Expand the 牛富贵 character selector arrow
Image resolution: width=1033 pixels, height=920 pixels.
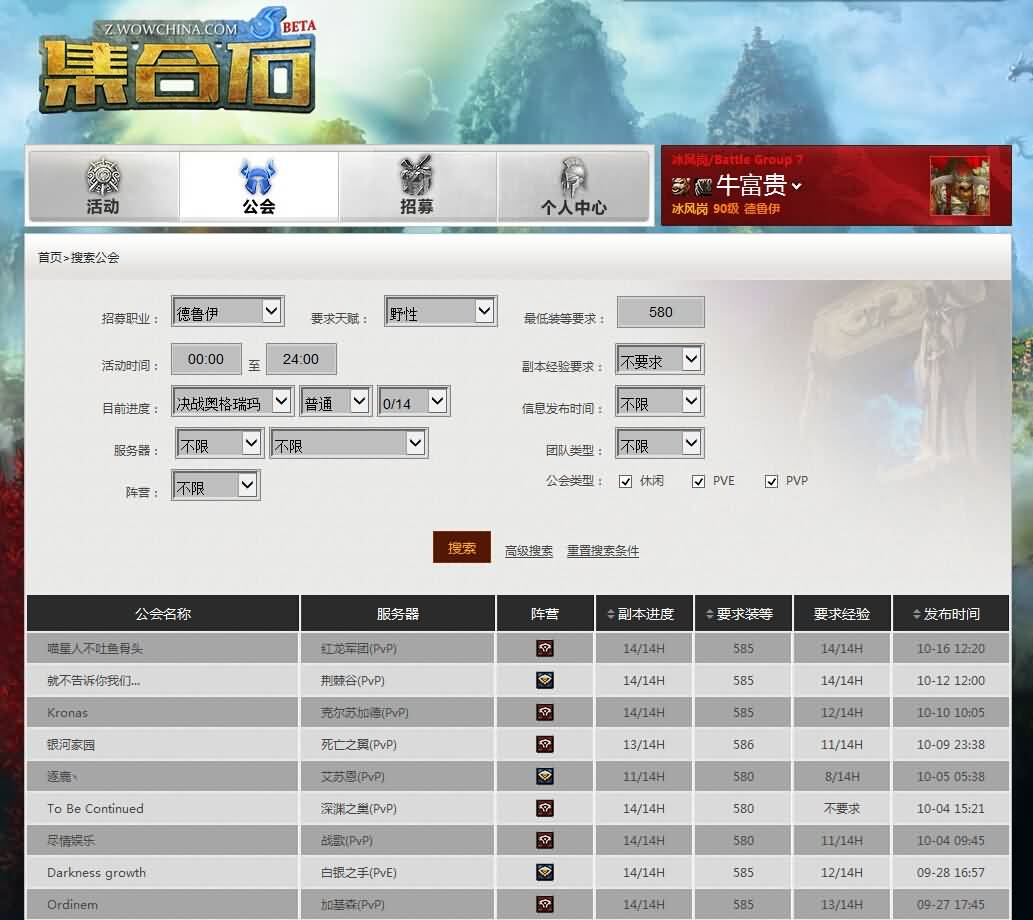coord(797,186)
